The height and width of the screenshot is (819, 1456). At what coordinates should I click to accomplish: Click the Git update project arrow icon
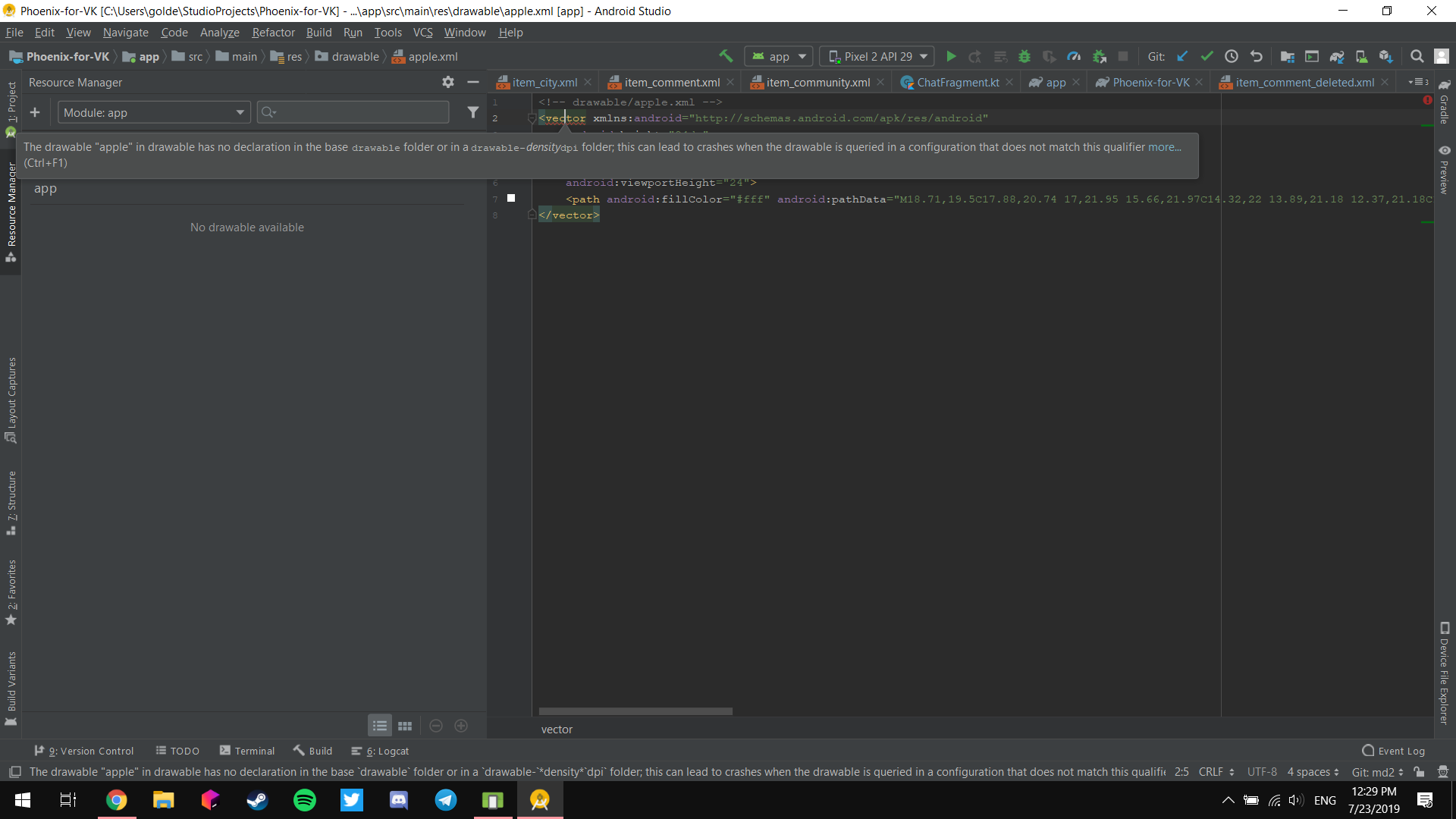[1181, 56]
